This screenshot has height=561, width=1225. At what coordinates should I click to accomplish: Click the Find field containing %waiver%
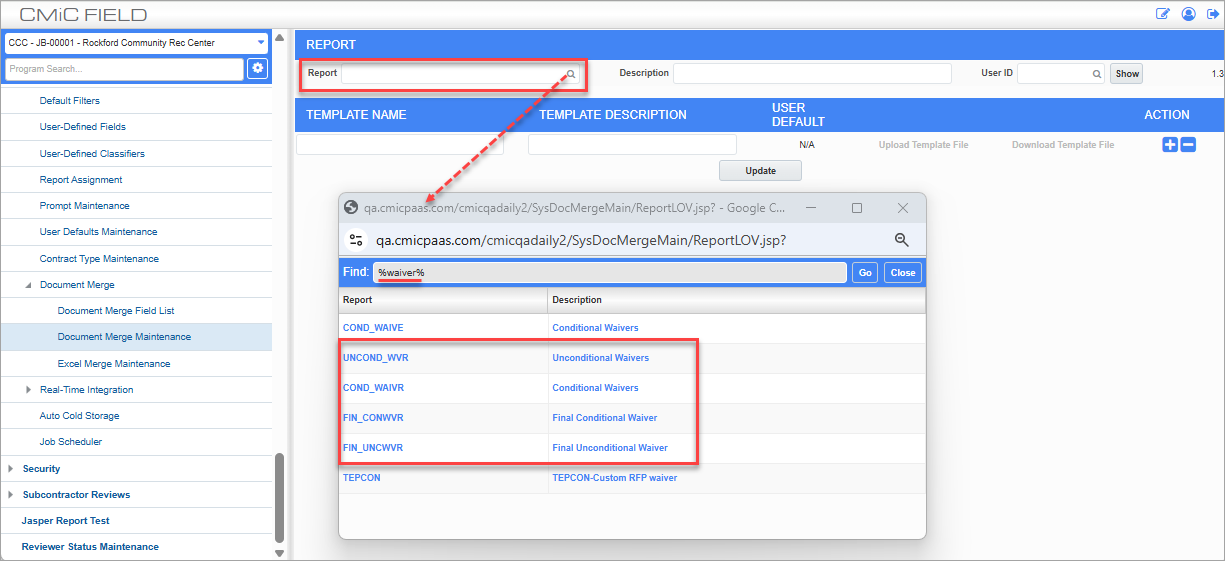[x=610, y=273]
